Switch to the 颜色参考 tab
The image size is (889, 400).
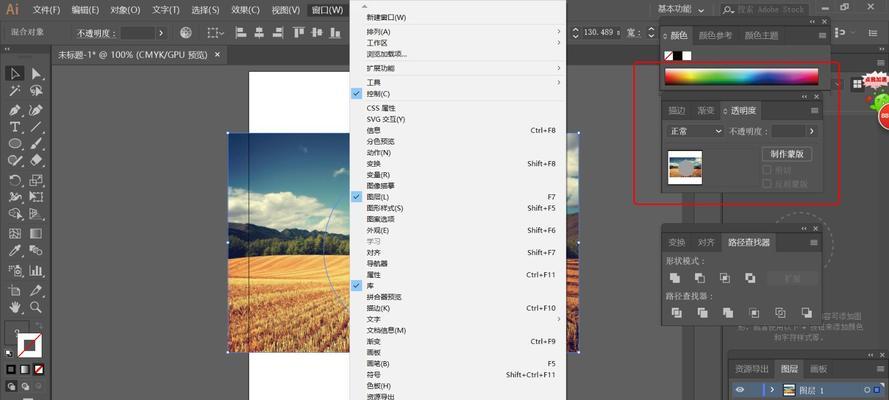coord(715,35)
